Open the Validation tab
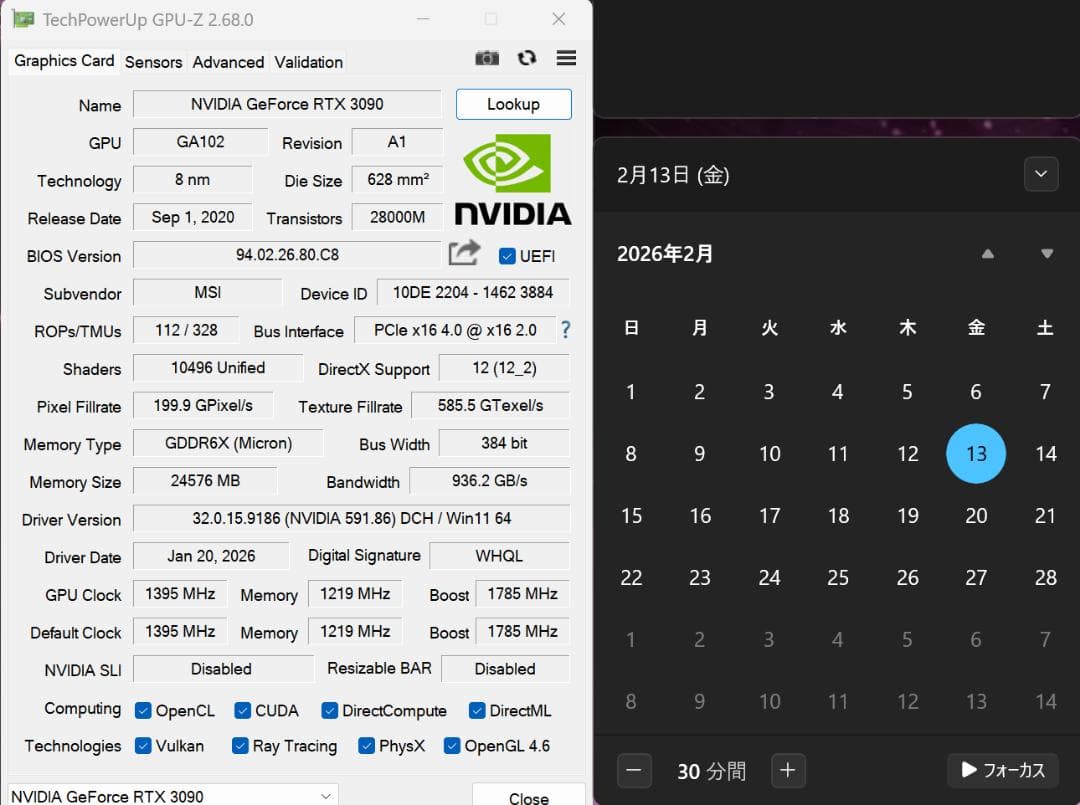 coord(308,62)
